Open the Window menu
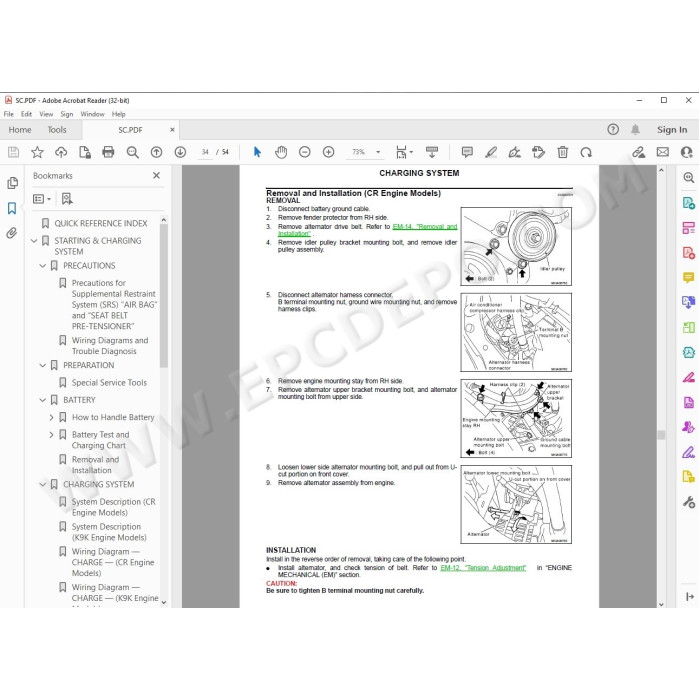 pyautogui.click(x=92, y=114)
